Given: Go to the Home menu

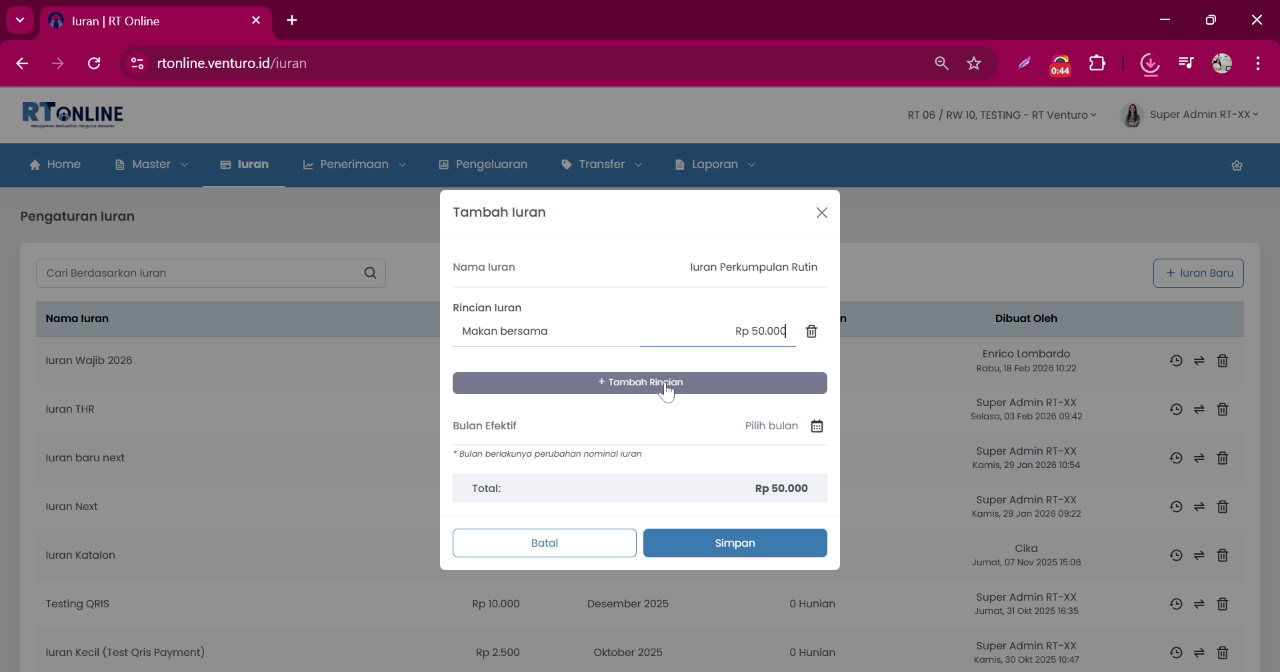Looking at the screenshot, I should 55,164.
